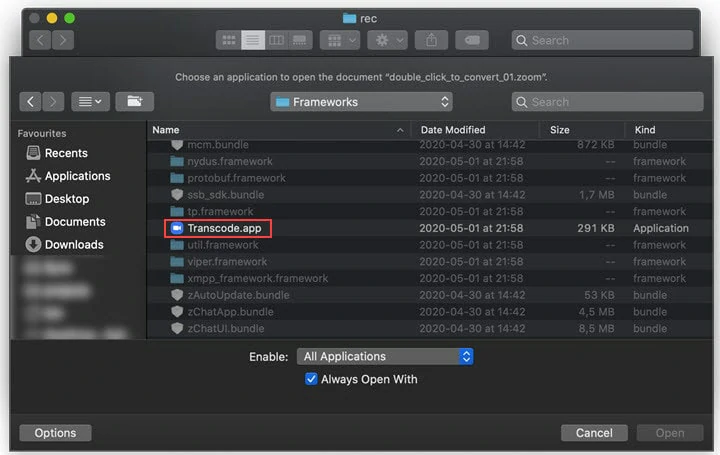Click the Options button
The width and height of the screenshot is (720, 455).
click(x=55, y=433)
